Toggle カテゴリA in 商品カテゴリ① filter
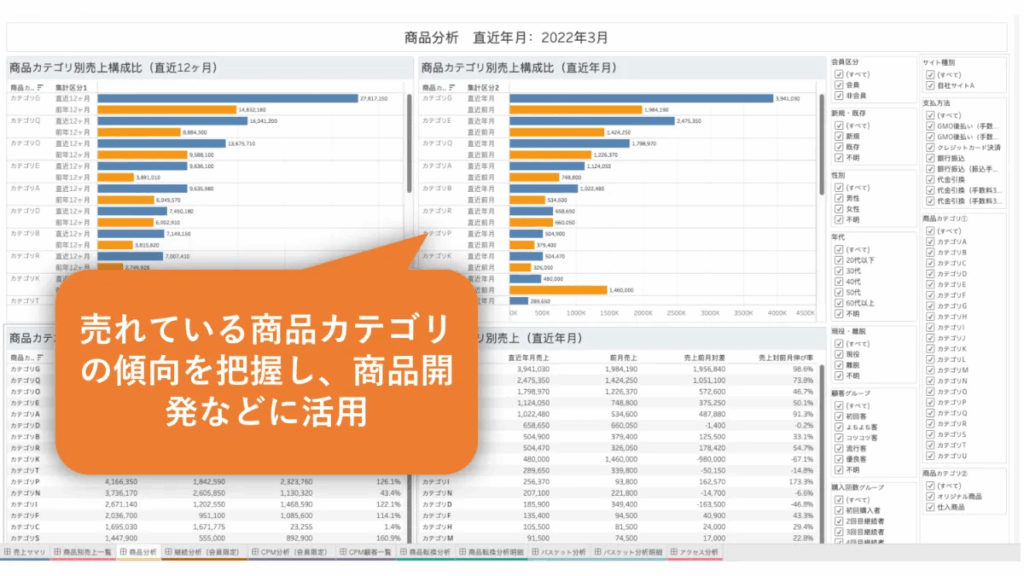Viewport: 1024px width, 576px height. [930, 242]
